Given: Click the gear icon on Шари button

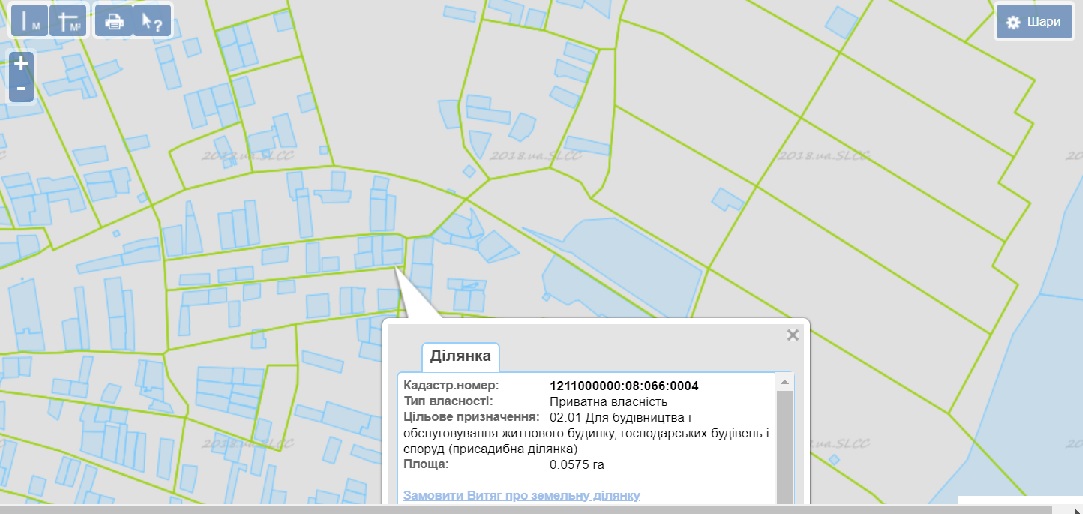Looking at the screenshot, I should [1013, 22].
